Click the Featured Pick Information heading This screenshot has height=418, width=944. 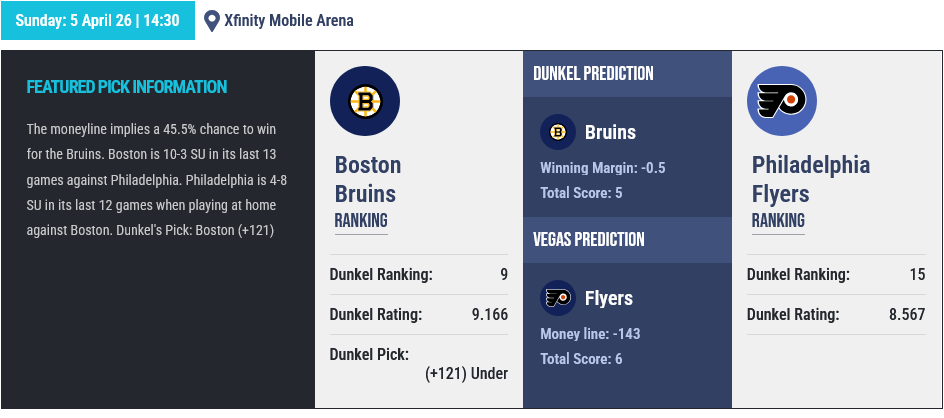click(127, 87)
